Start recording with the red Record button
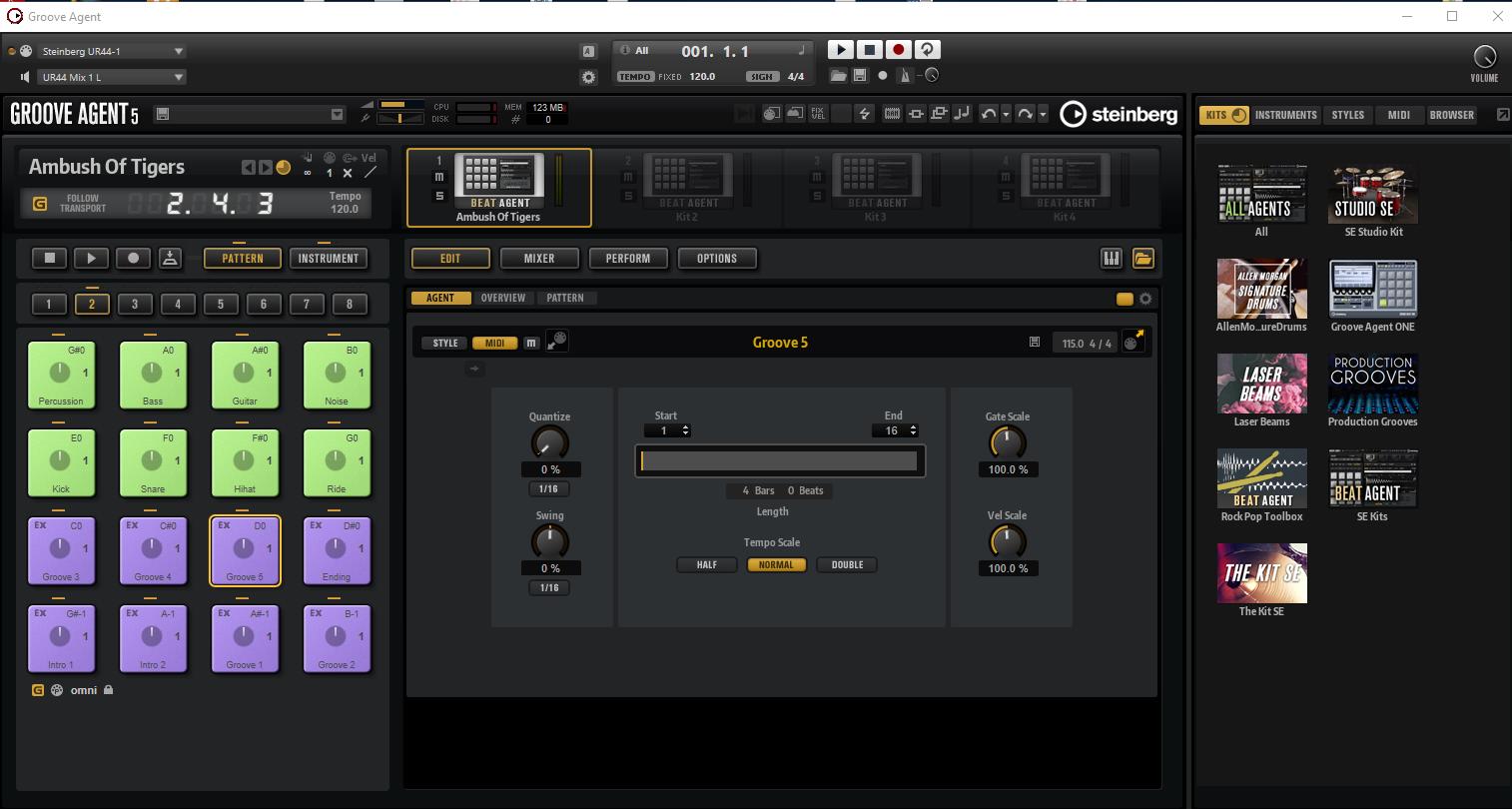 [x=899, y=50]
